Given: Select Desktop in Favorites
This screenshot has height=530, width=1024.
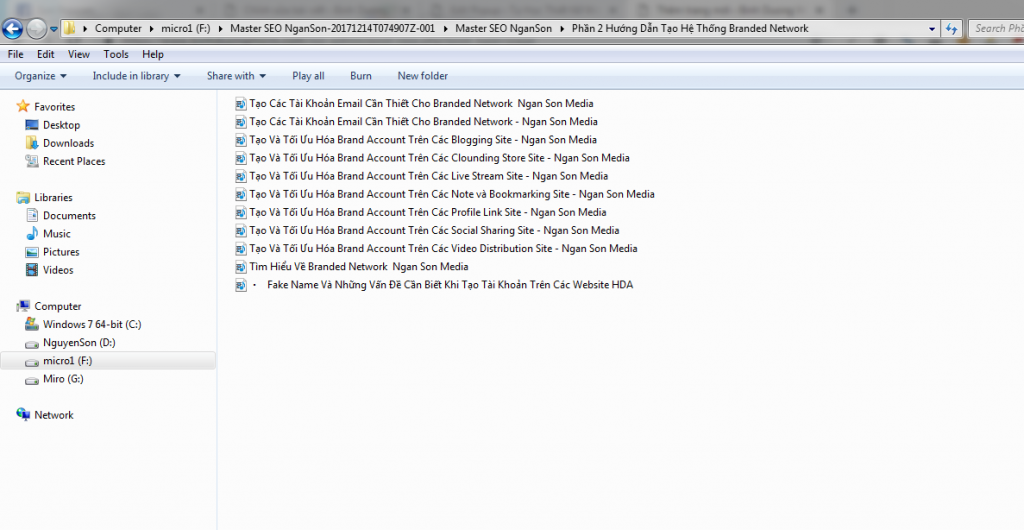Looking at the screenshot, I should pos(61,125).
